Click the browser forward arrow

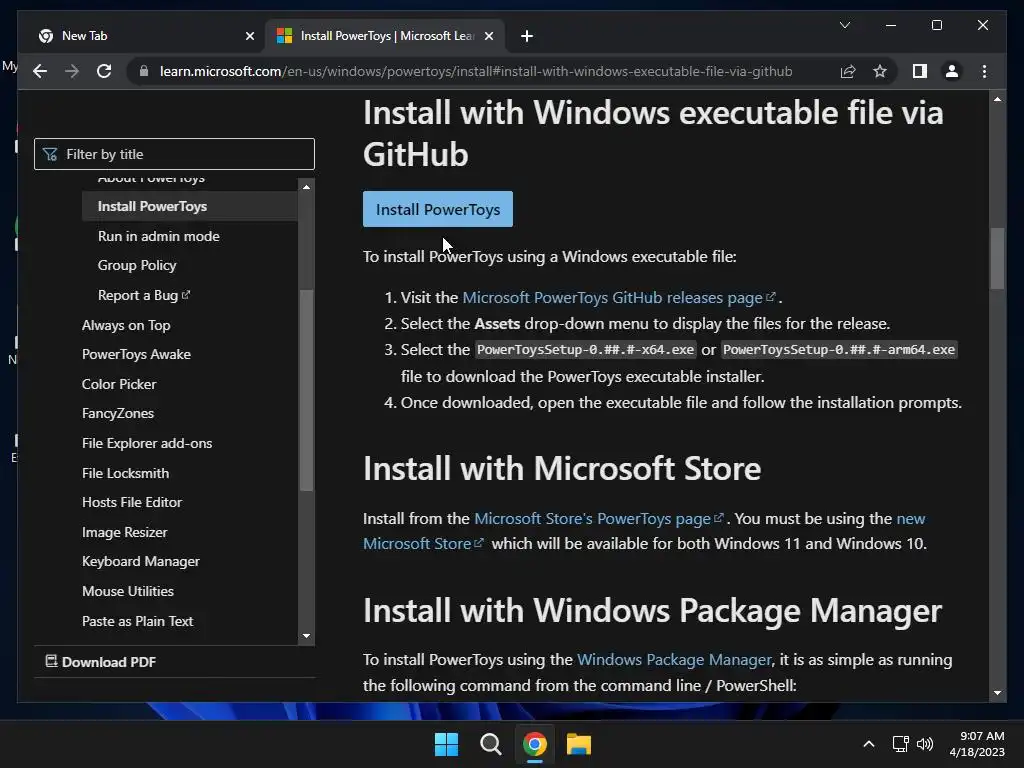pos(72,71)
